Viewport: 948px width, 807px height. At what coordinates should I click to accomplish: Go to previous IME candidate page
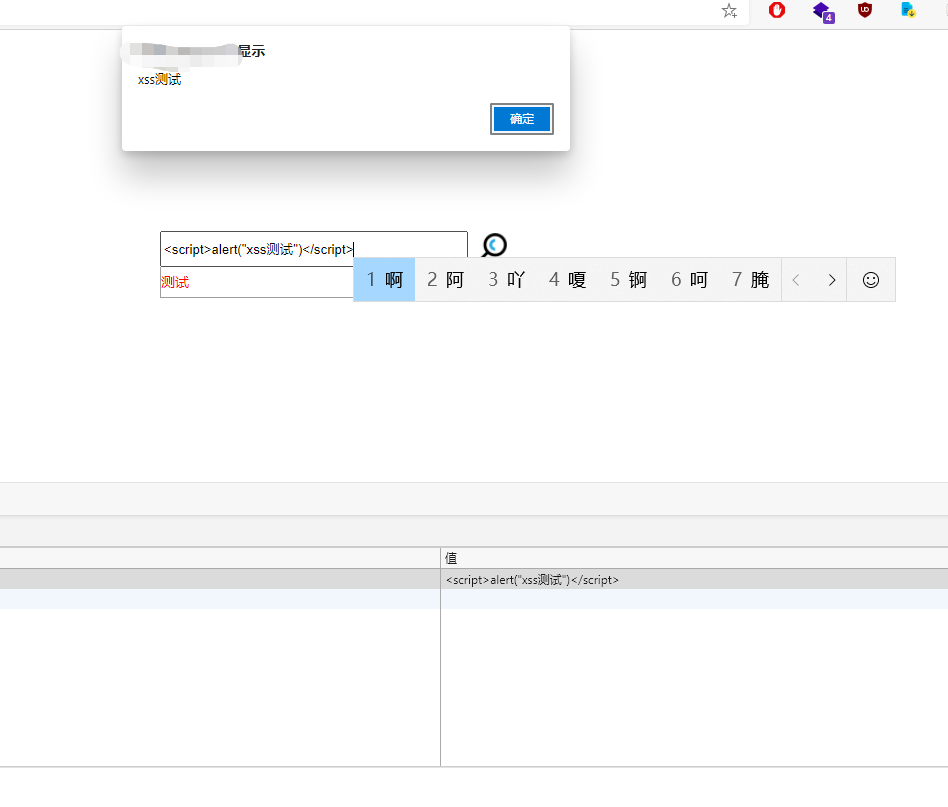coord(796,280)
